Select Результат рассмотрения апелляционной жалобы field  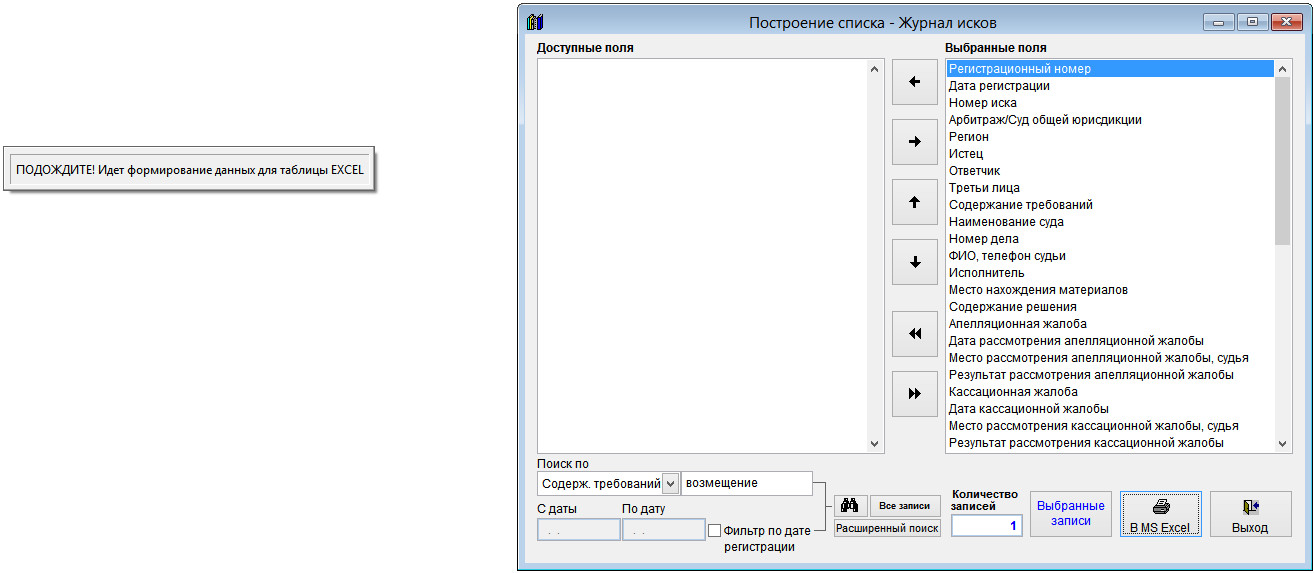click(x=1110, y=375)
